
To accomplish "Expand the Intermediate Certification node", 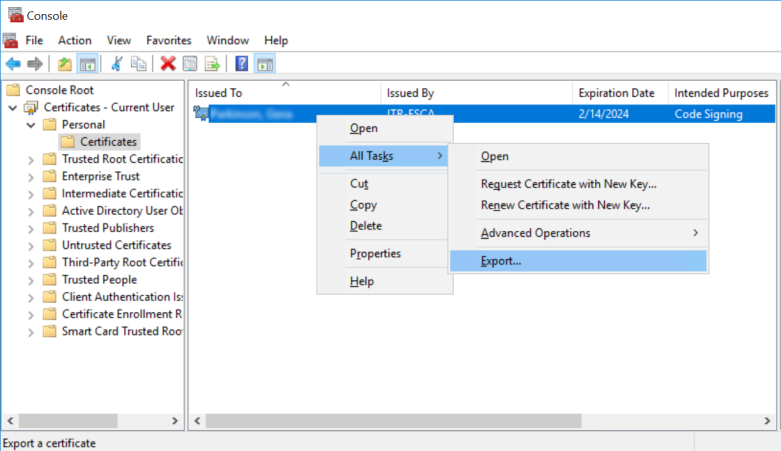I will click(31, 194).
